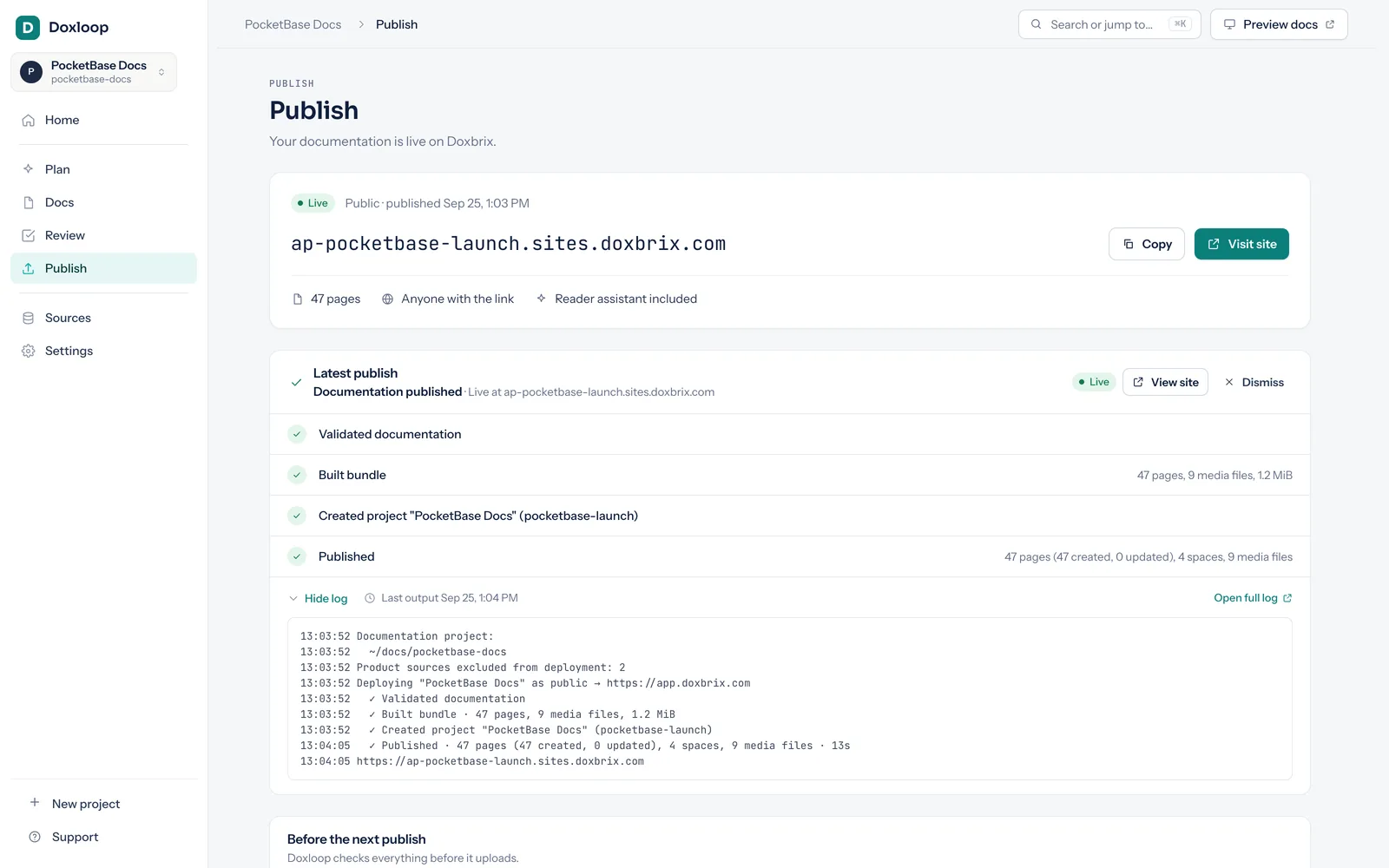Click the PocketBase Docs breadcrumb

point(293,24)
